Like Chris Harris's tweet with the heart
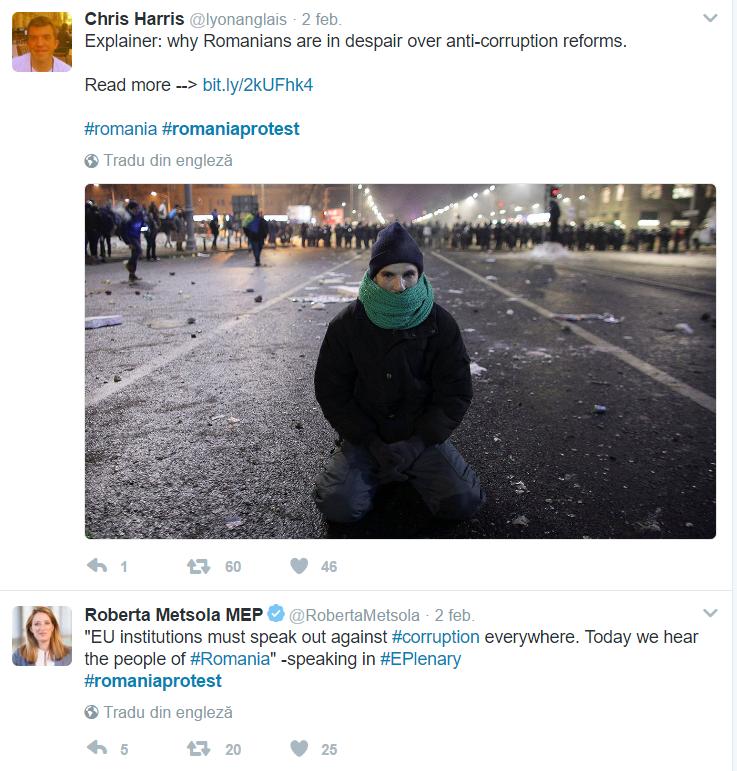The height and width of the screenshot is (771, 737). pos(299,566)
